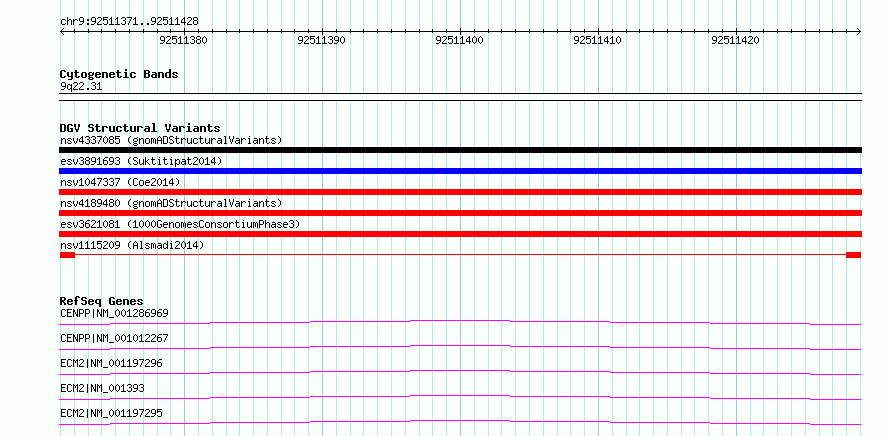Image resolution: width=890 pixels, height=436 pixels.
Task: Open transcript CENPP|NM_001286969
Action: tap(114, 313)
